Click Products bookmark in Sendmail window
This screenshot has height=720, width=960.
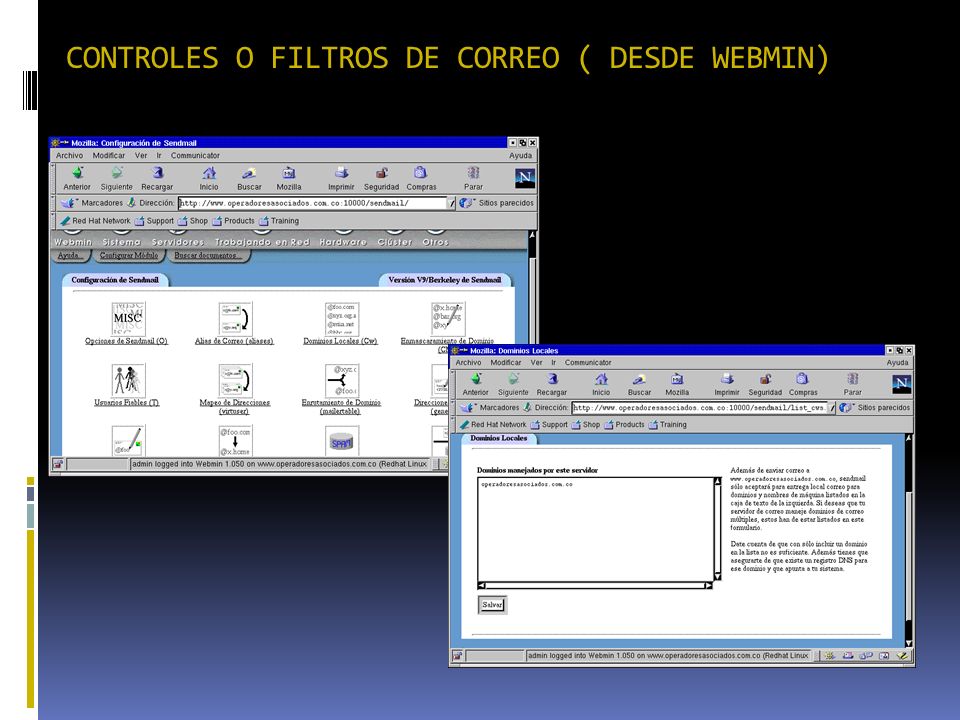click(x=233, y=221)
